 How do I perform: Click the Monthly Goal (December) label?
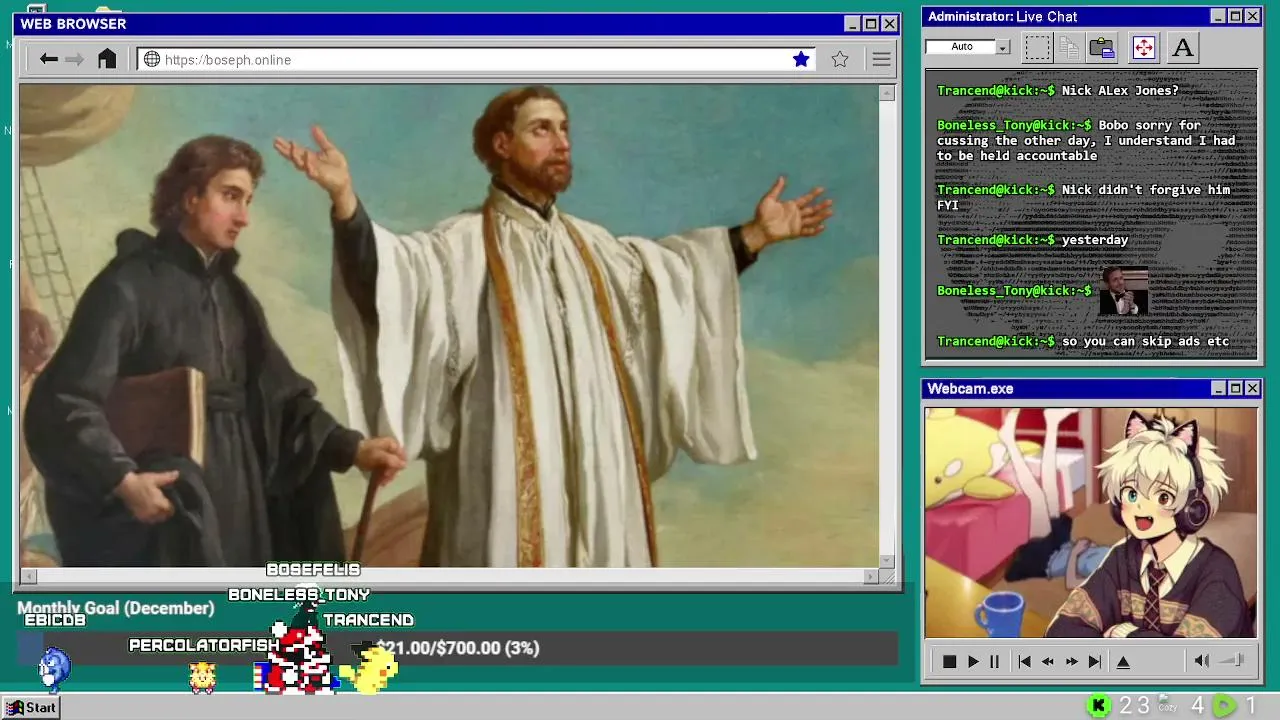click(x=116, y=608)
